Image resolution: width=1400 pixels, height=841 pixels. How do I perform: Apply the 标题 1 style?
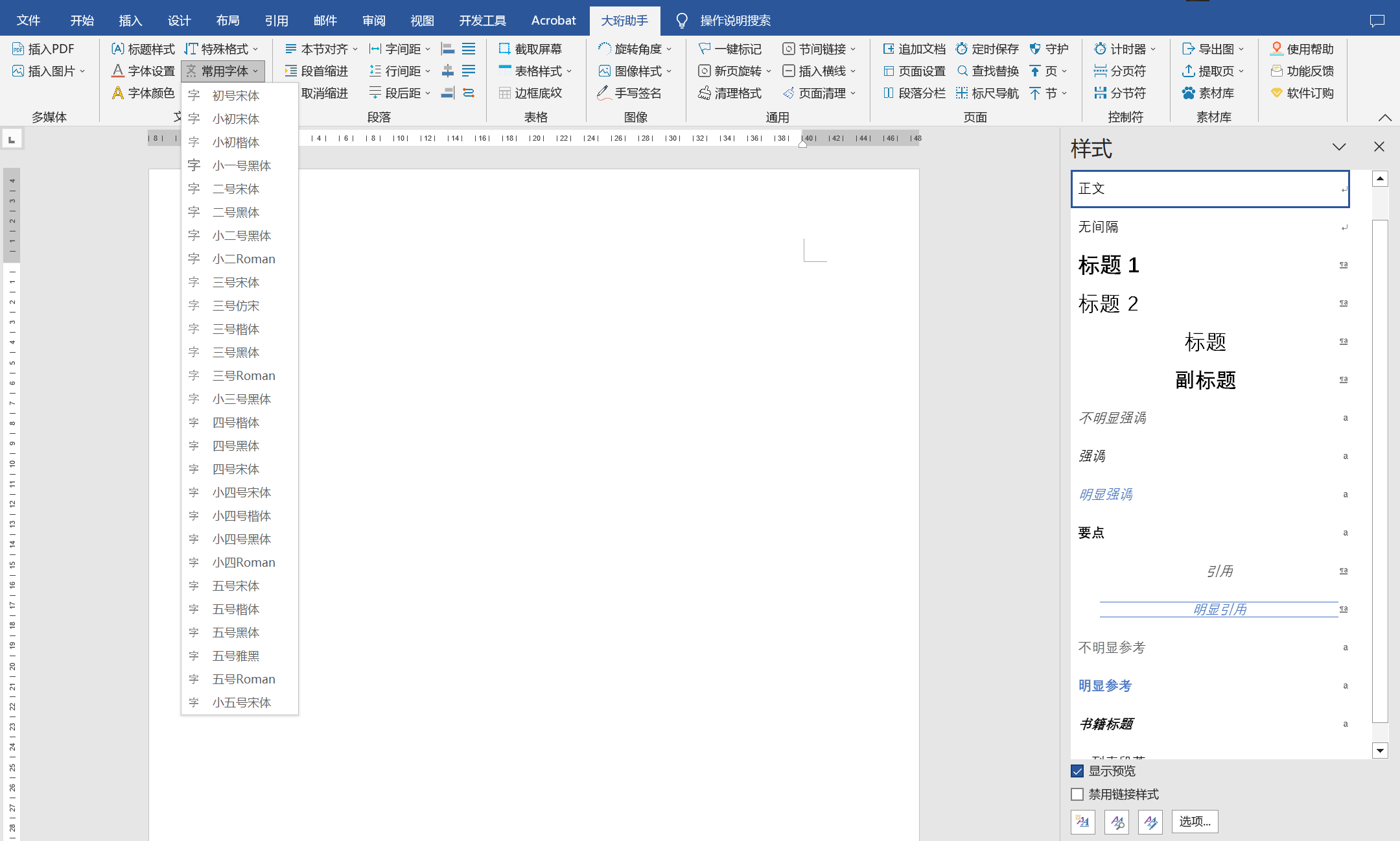point(1108,265)
